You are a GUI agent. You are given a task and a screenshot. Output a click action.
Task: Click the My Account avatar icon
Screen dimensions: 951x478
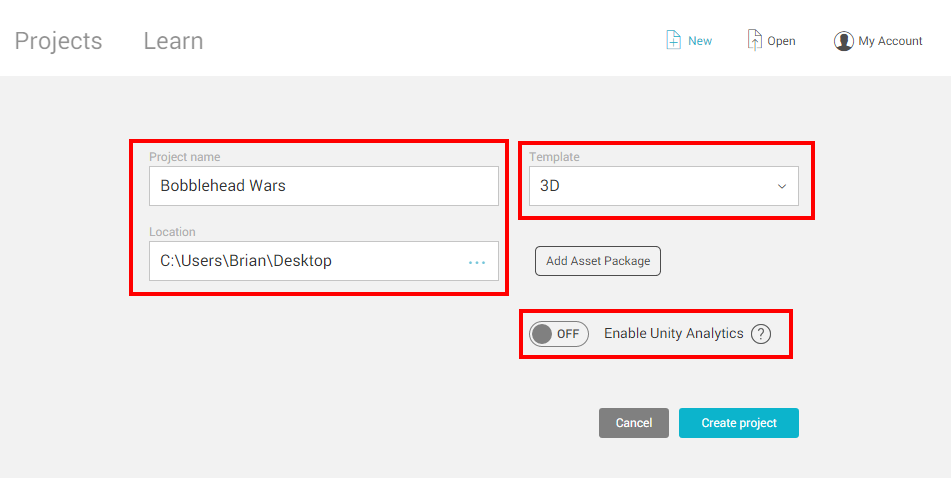coord(843,41)
